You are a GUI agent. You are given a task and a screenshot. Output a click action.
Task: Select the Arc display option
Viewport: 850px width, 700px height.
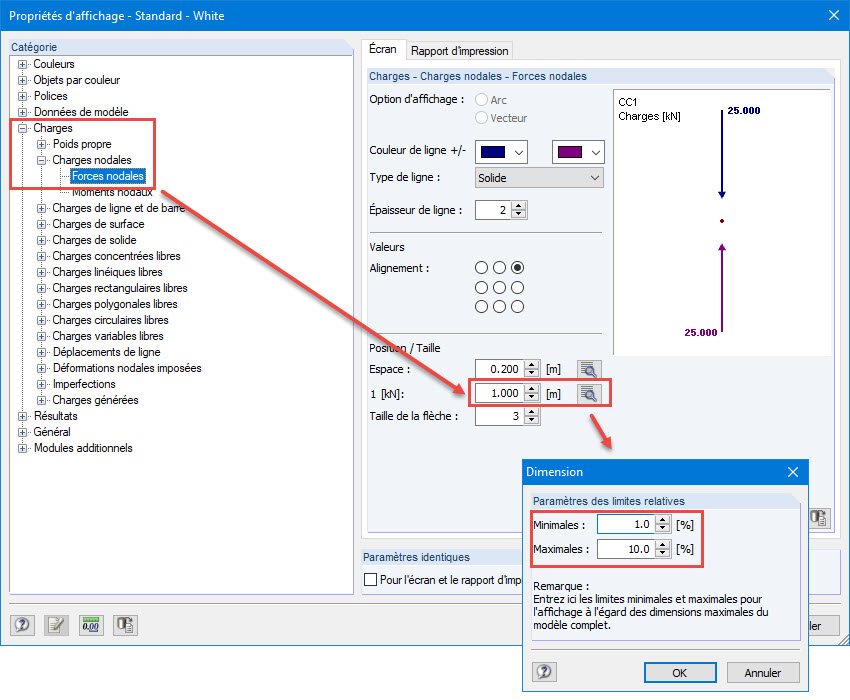[x=481, y=100]
